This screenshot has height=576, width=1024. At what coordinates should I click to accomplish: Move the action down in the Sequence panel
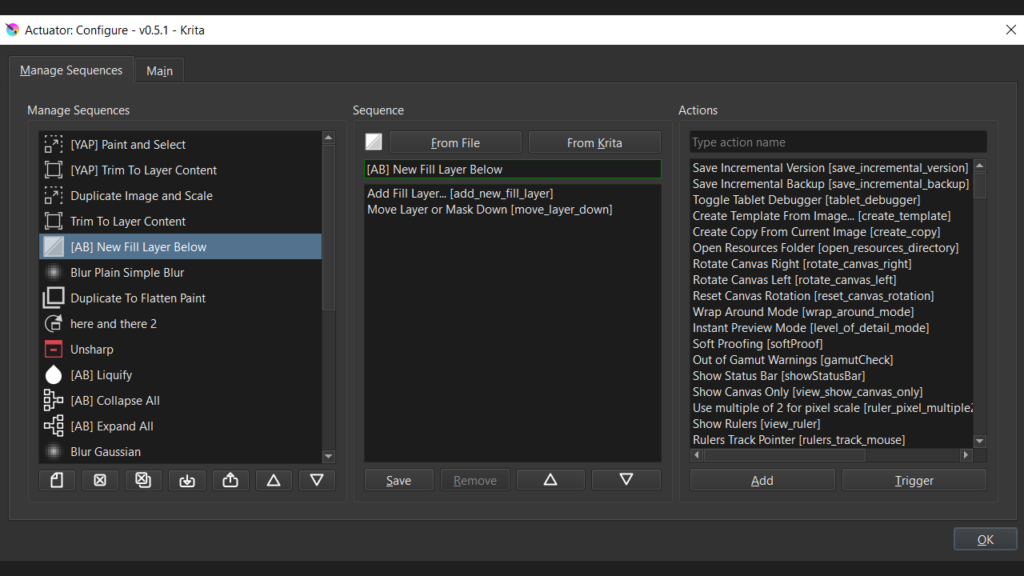pyautogui.click(x=626, y=480)
